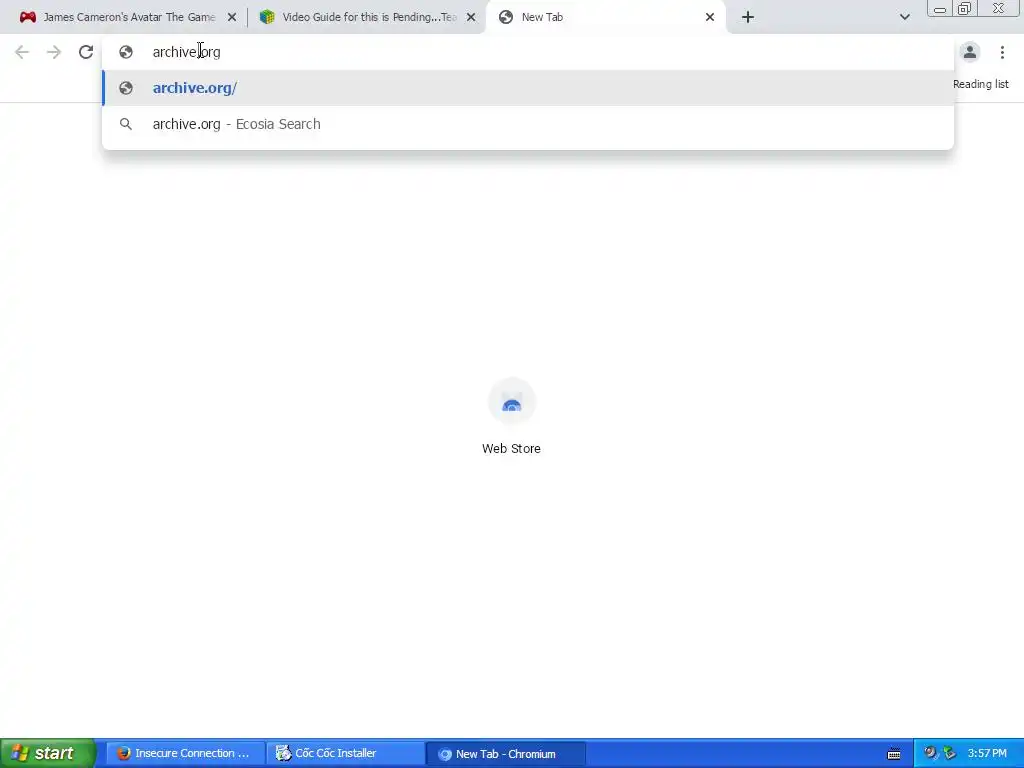Screen dimensions: 1024x768
Task: Restore down the Chromium window
Action: 965,8
